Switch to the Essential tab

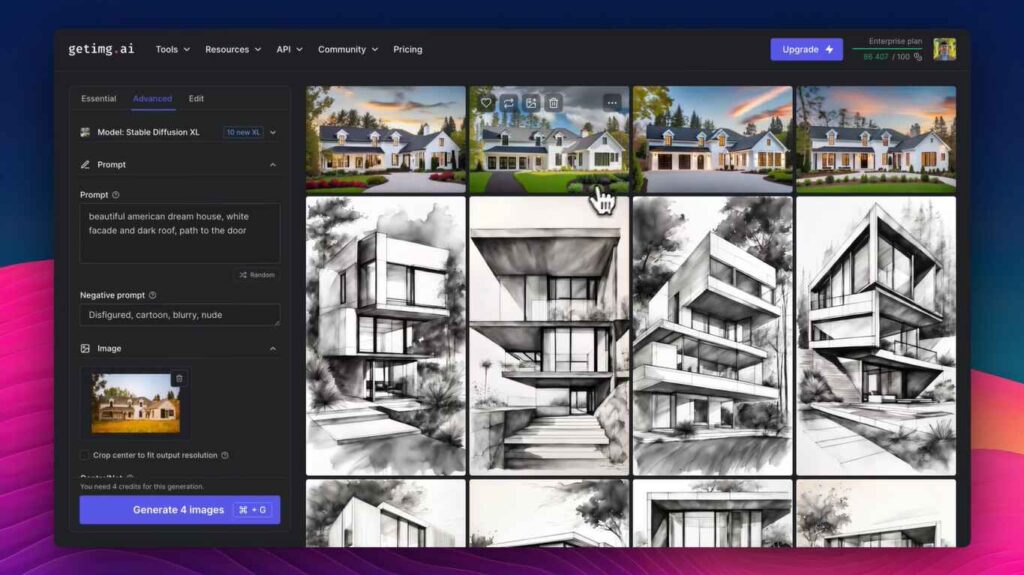tap(99, 99)
